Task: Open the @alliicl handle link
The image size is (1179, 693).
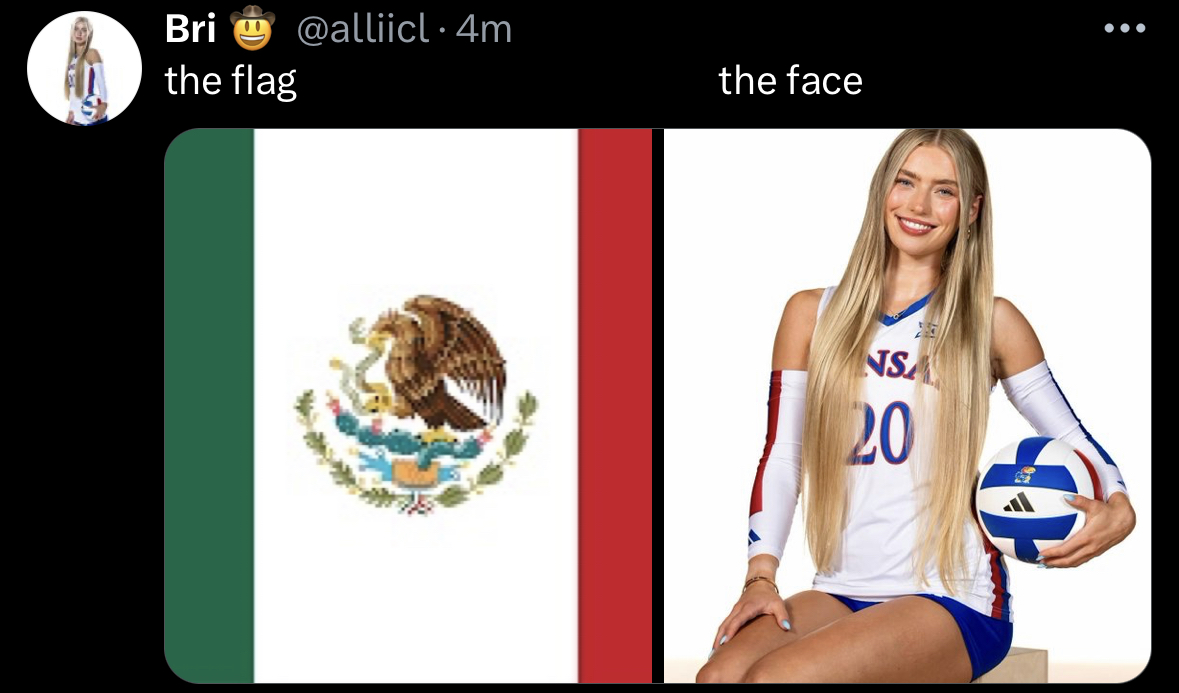Action: coord(362,29)
